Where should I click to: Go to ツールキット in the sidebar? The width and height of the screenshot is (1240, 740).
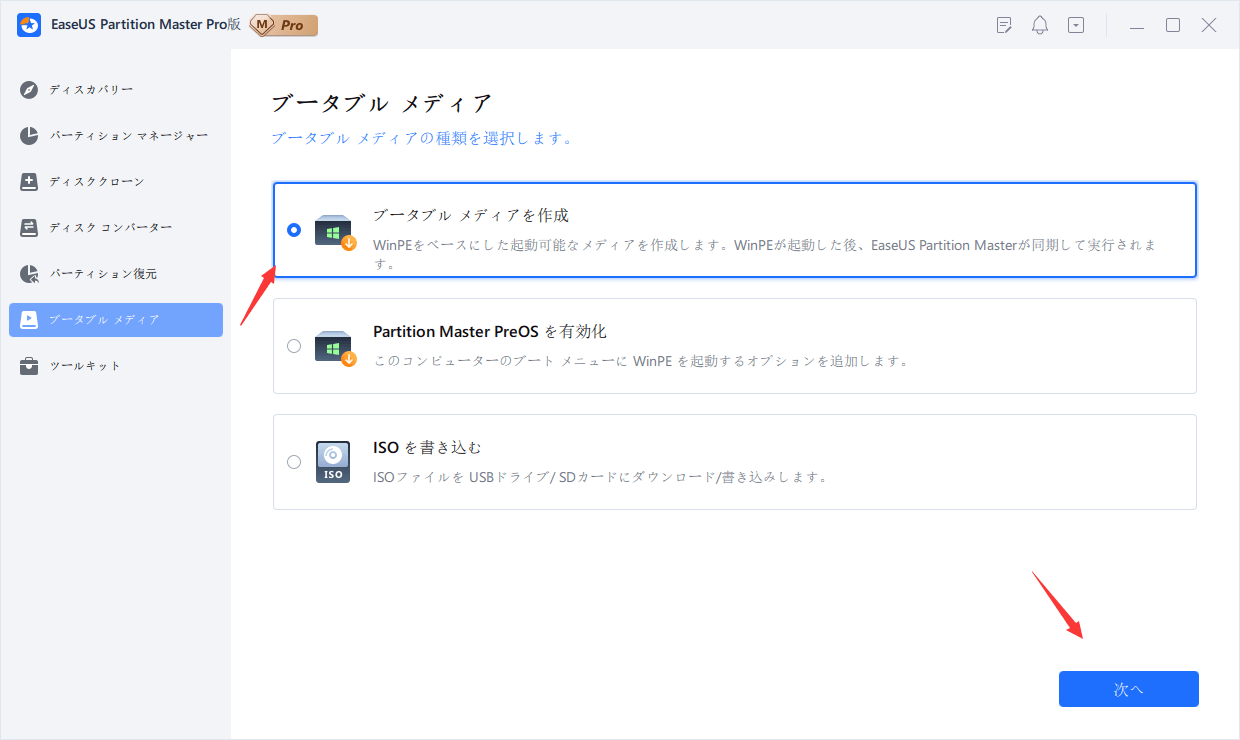pyautogui.click(x=85, y=366)
